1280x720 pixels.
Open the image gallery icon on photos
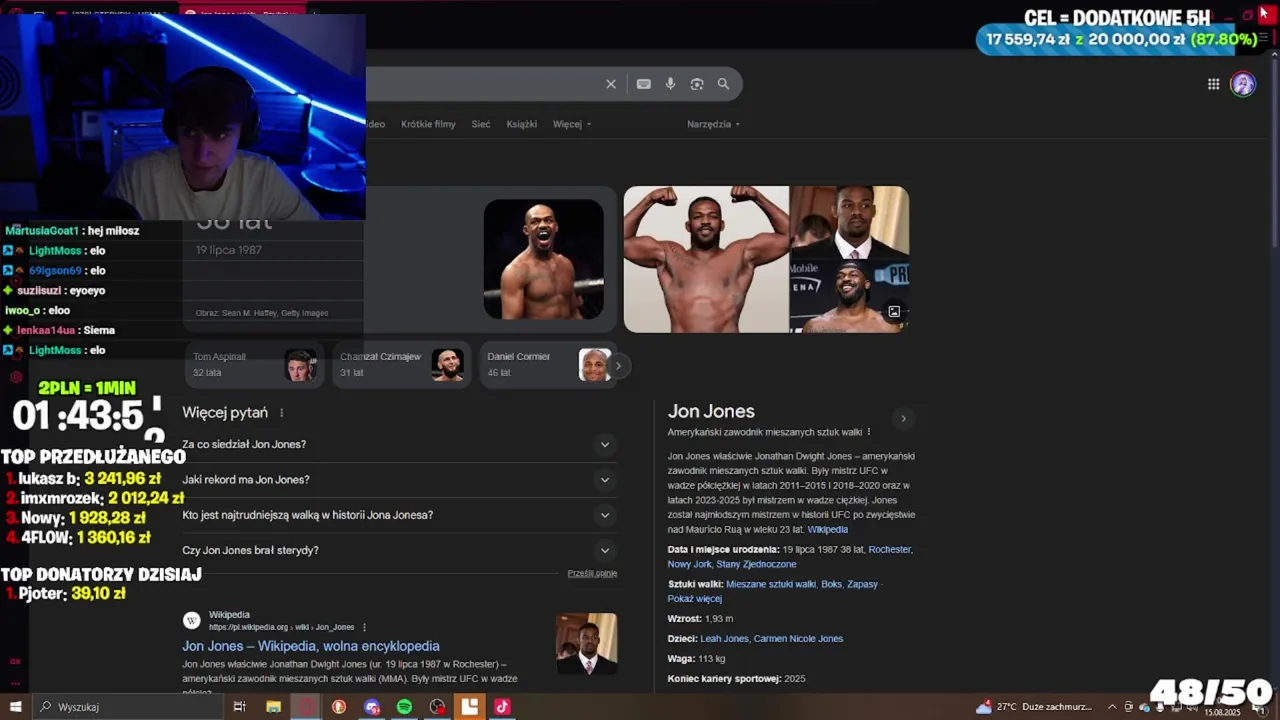pyautogui.click(x=894, y=312)
